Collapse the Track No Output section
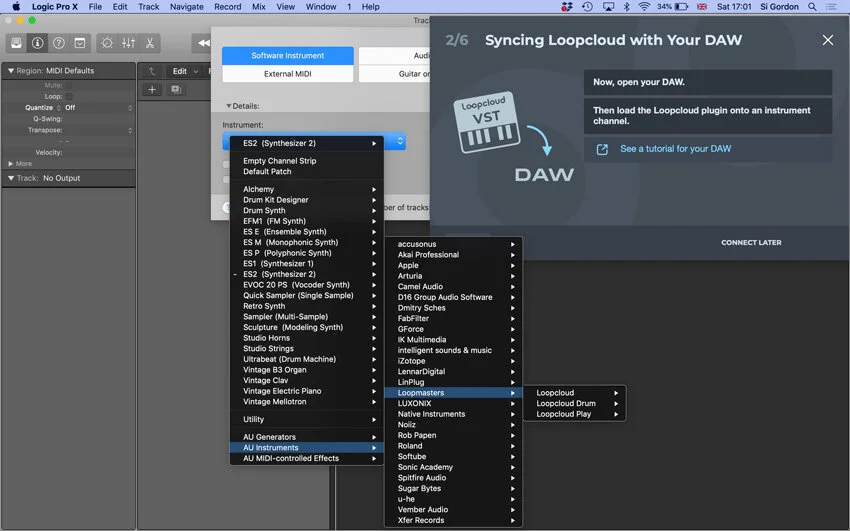Screen dimensions: 850x531 (10, 178)
